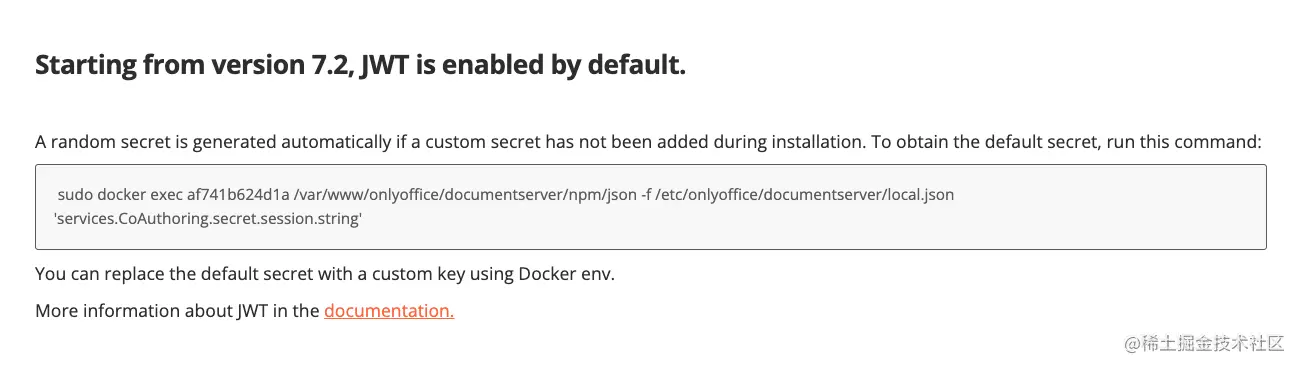This screenshot has width=1298, height=367.
Task: Click the word 'sudo' in the command
Action: pyautogui.click(x=73, y=195)
